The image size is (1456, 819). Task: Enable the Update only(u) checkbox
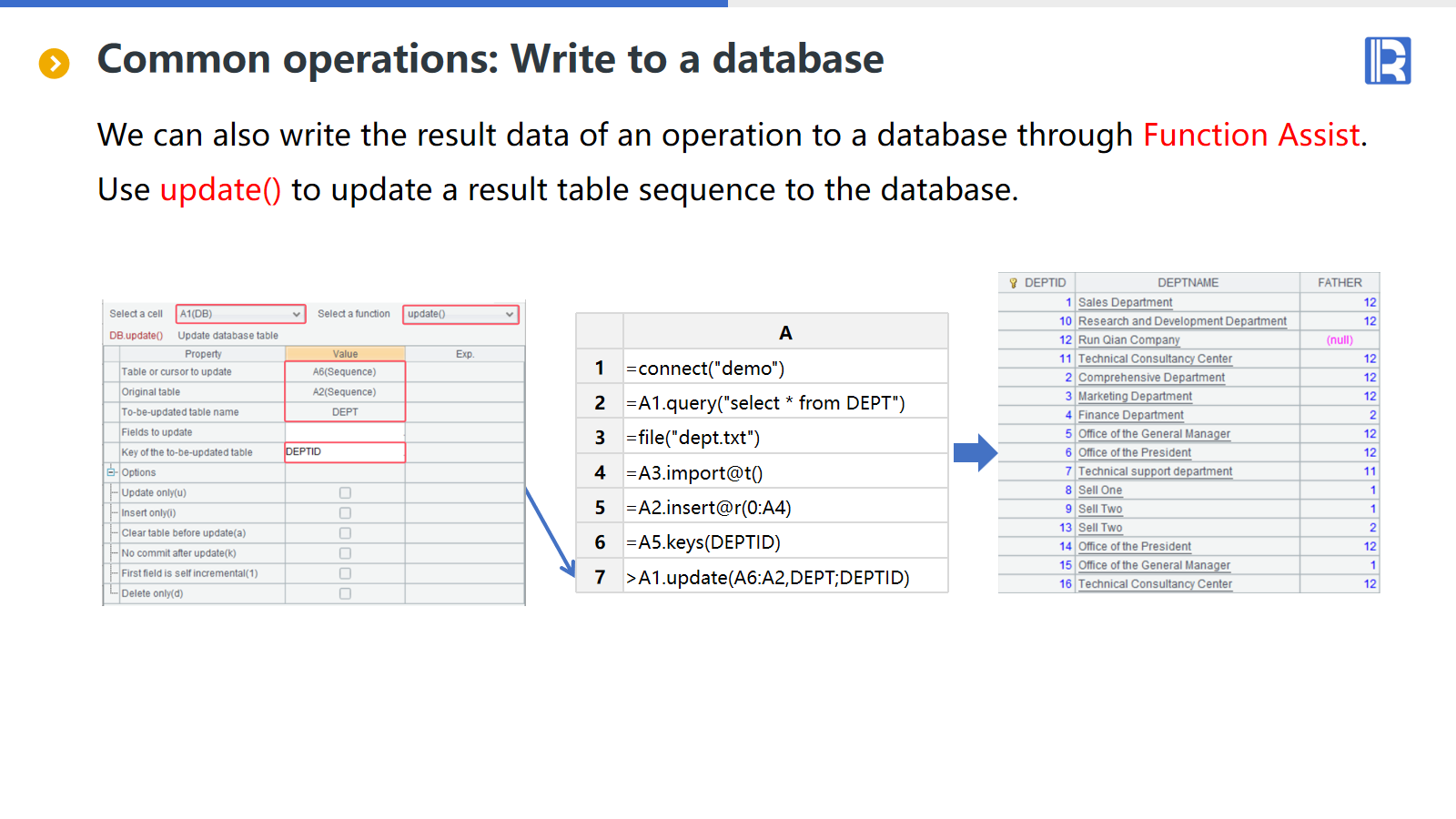345,493
